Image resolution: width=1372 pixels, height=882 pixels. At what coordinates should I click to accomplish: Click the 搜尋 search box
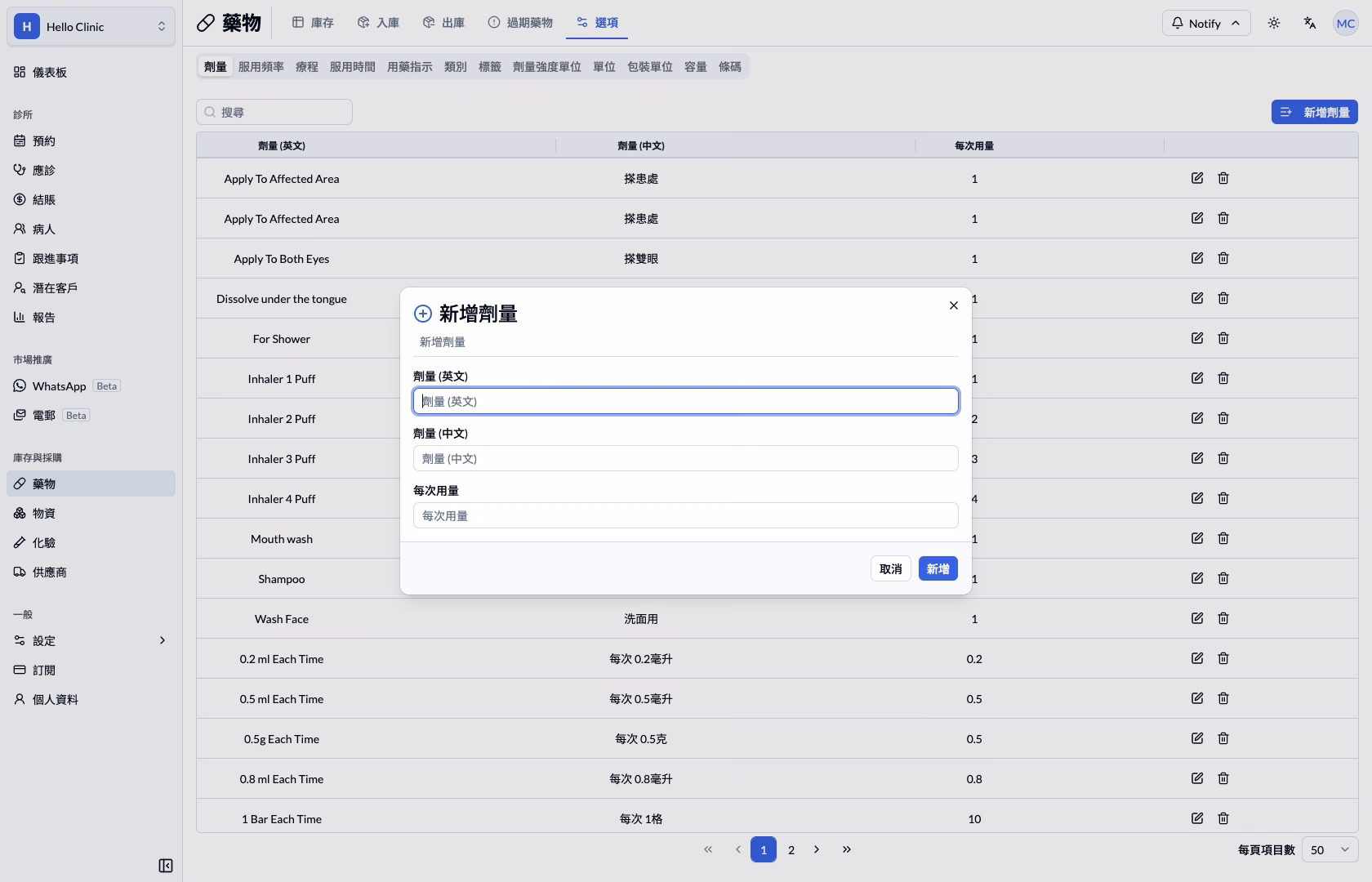274,112
